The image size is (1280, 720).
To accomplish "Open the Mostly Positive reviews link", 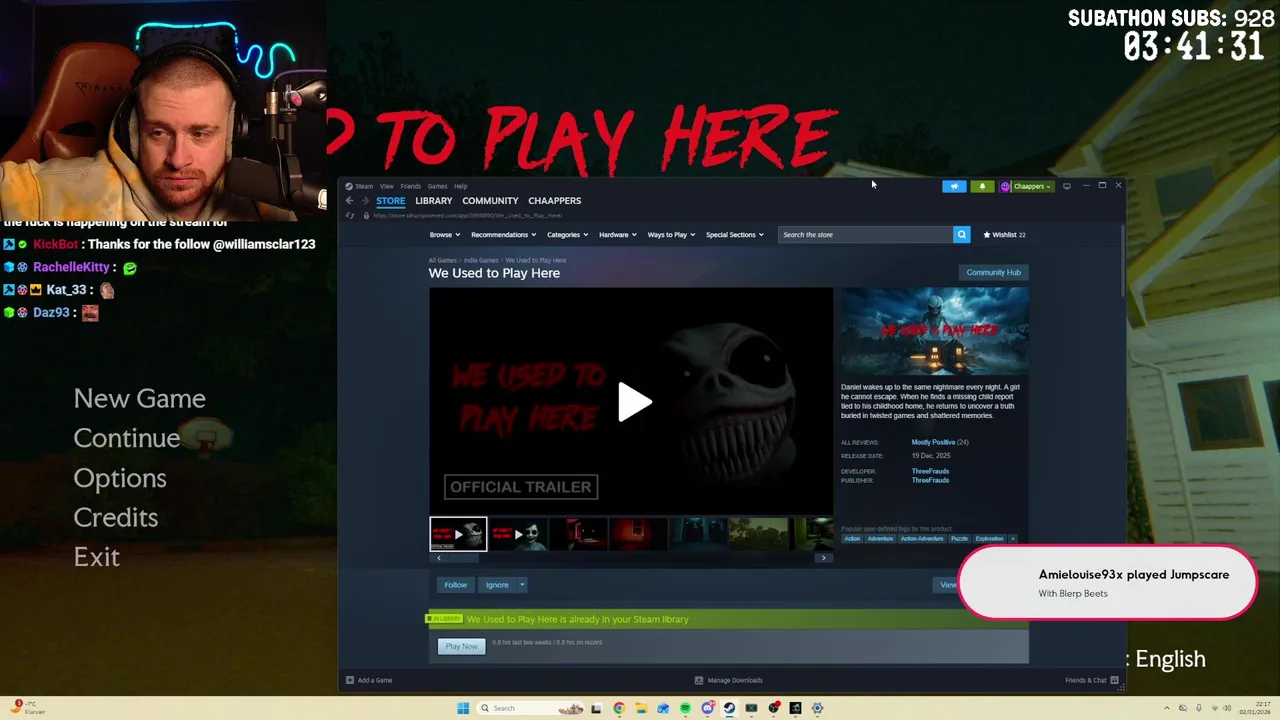I will pyautogui.click(x=932, y=442).
